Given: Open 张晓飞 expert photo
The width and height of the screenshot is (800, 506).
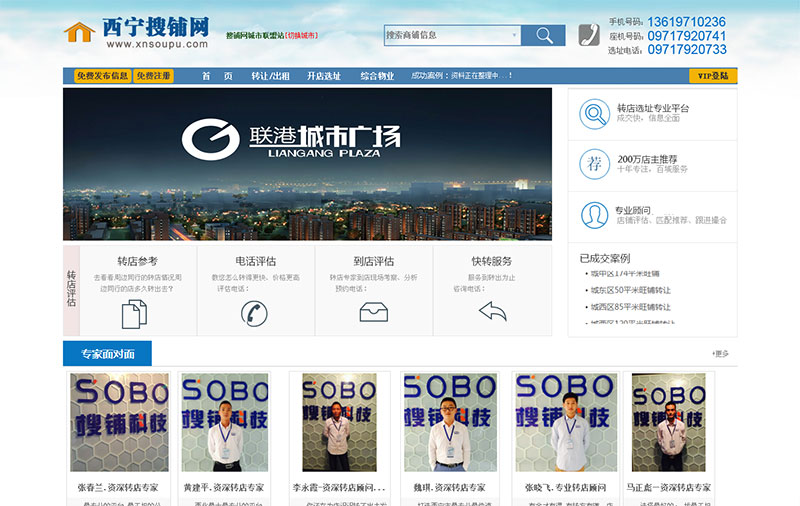Looking at the screenshot, I should point(566,422).
